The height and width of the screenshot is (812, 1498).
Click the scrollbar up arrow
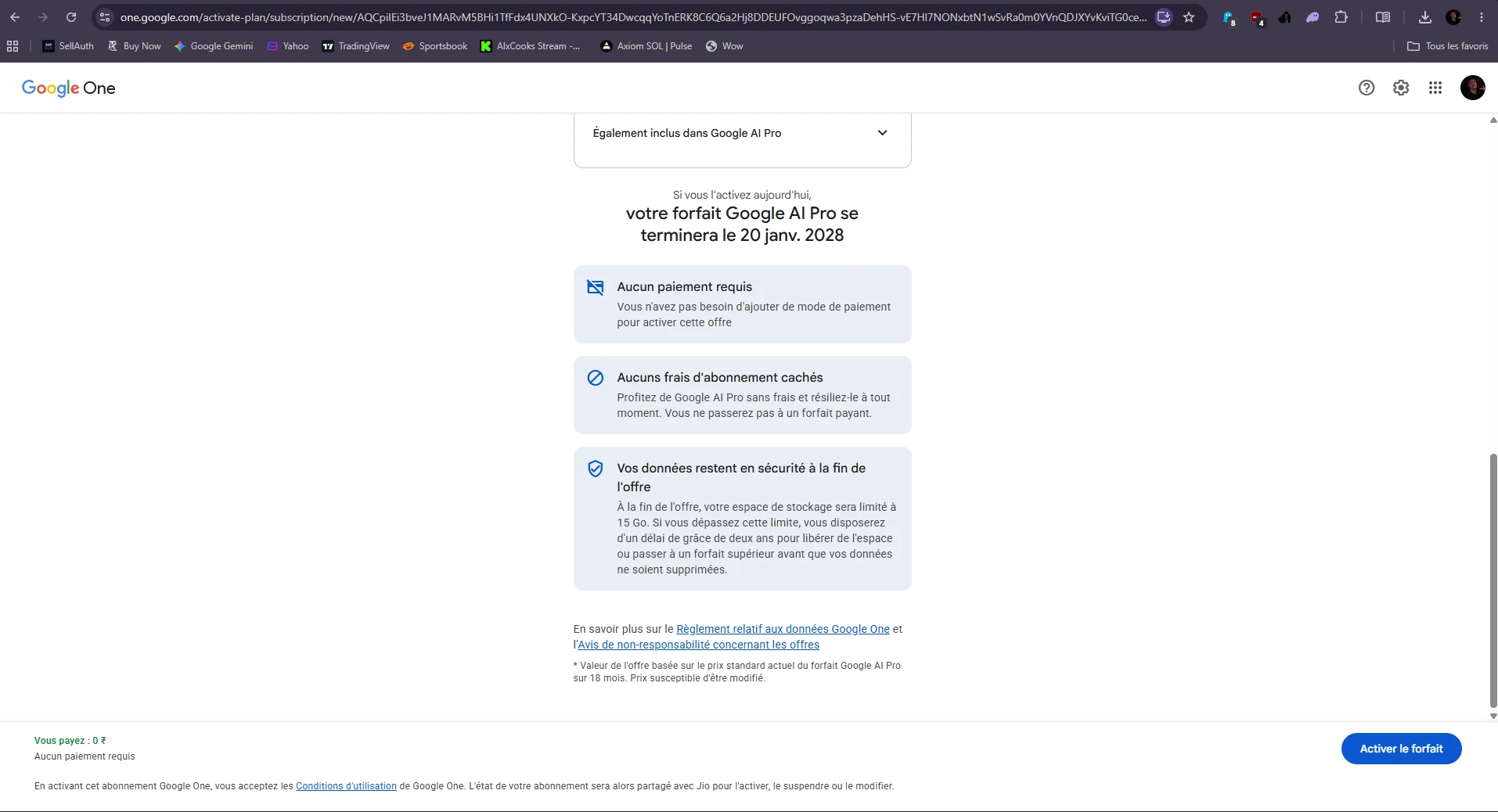pyautogui.click(x=1493, y=120)
